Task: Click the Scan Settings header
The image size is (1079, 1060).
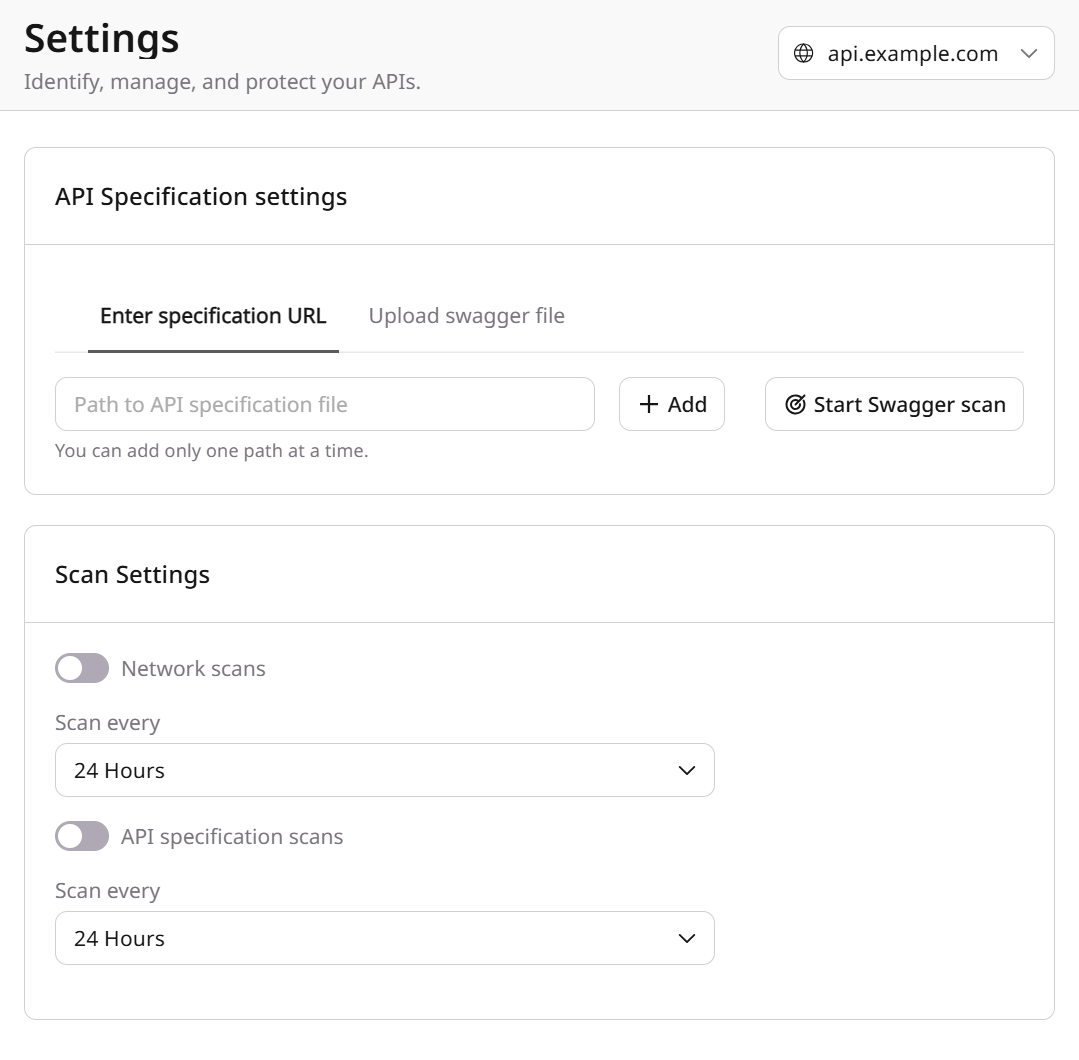Action: pyautogui.click(x=132, y=574)
